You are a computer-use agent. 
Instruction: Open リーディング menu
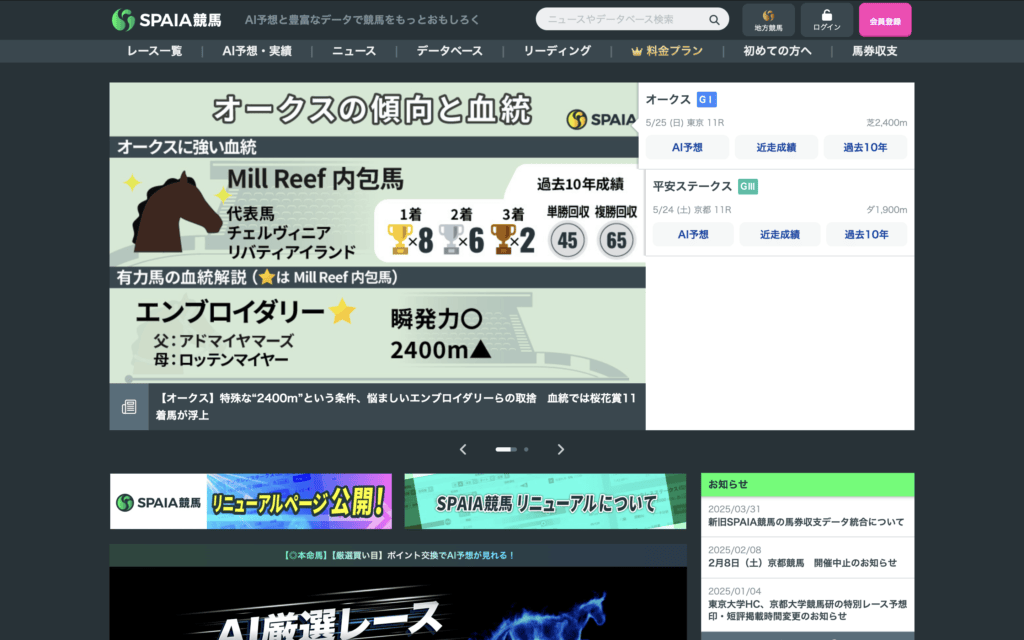557,51
